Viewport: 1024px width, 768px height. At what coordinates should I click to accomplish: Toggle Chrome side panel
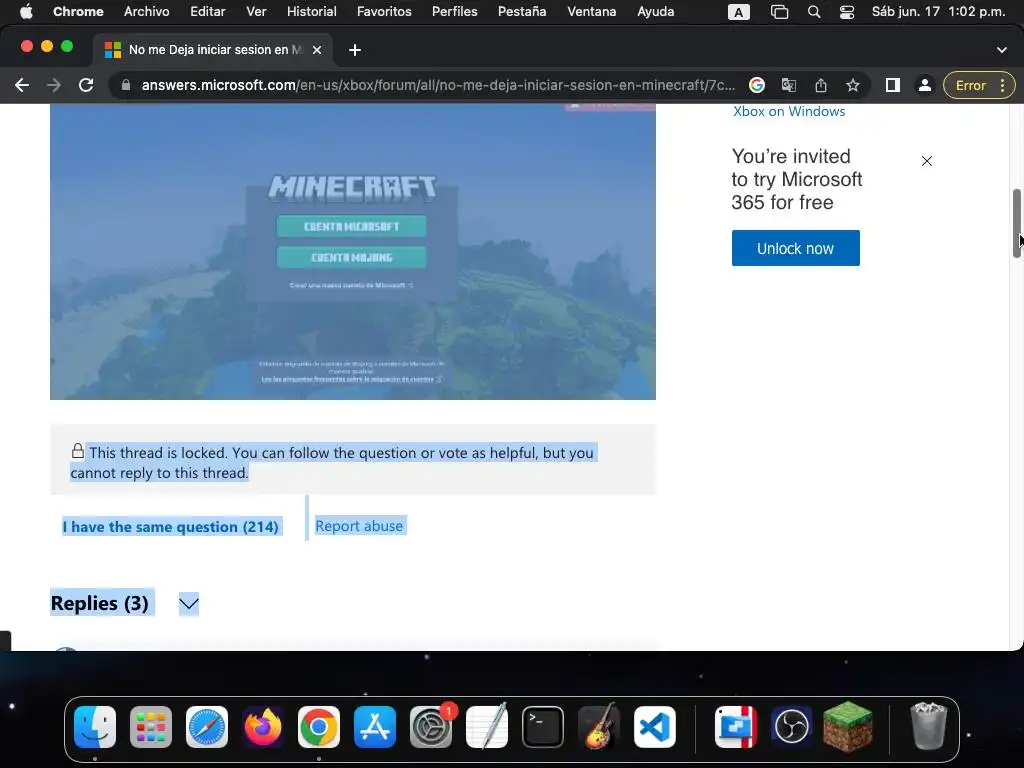click(892, 86)
